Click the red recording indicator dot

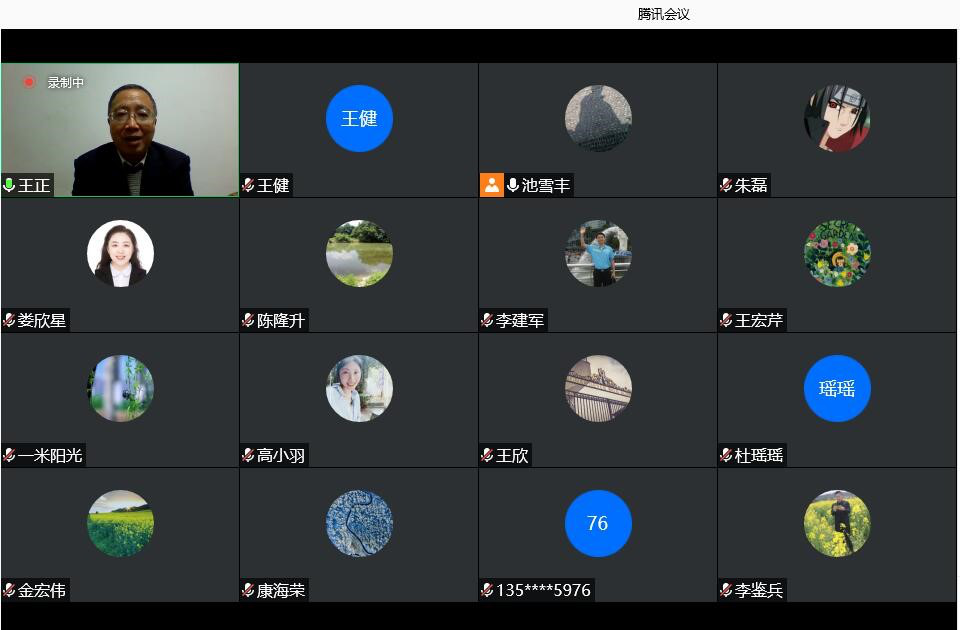[29, 82]
